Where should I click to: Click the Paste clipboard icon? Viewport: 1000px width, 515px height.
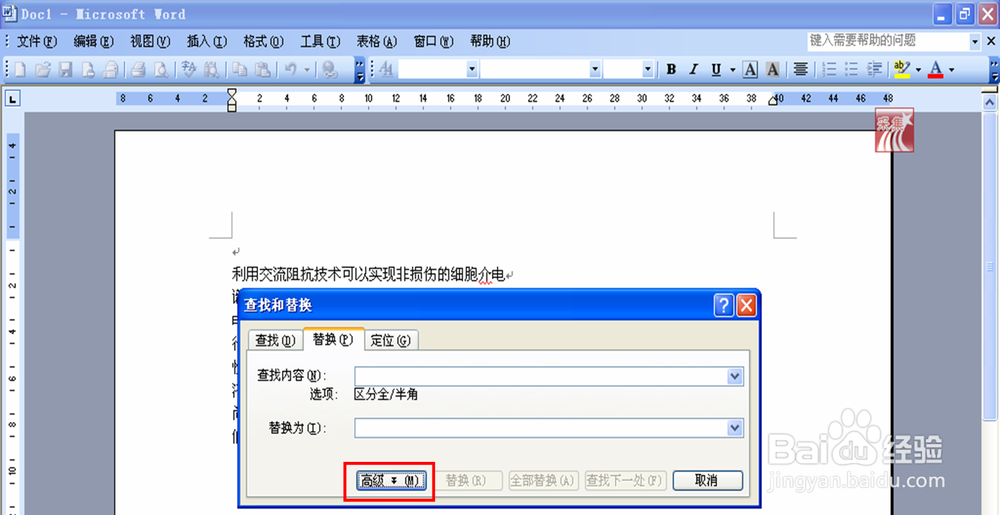(x=263, y=69)
